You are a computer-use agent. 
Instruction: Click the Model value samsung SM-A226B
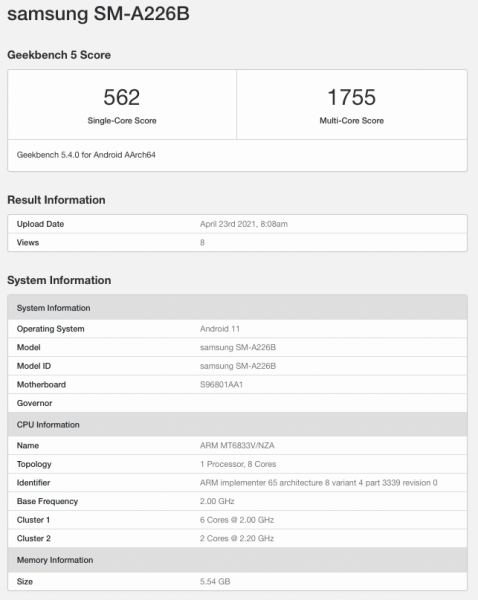[x=238, y=347]
